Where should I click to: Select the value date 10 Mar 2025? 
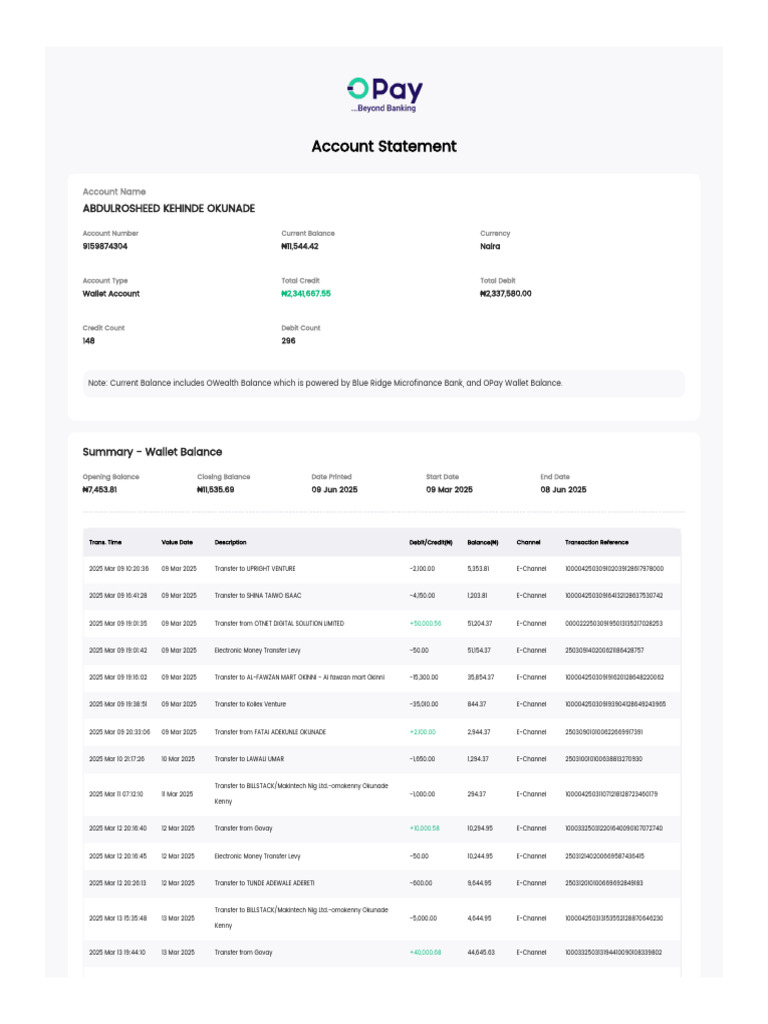[x=178, y=759]
